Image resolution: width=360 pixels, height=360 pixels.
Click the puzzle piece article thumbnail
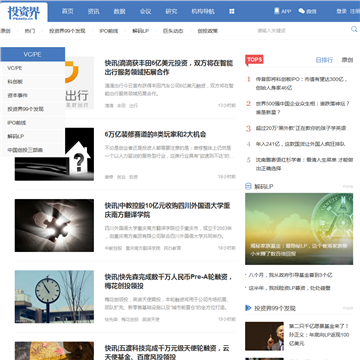click(x=54, y=225)
